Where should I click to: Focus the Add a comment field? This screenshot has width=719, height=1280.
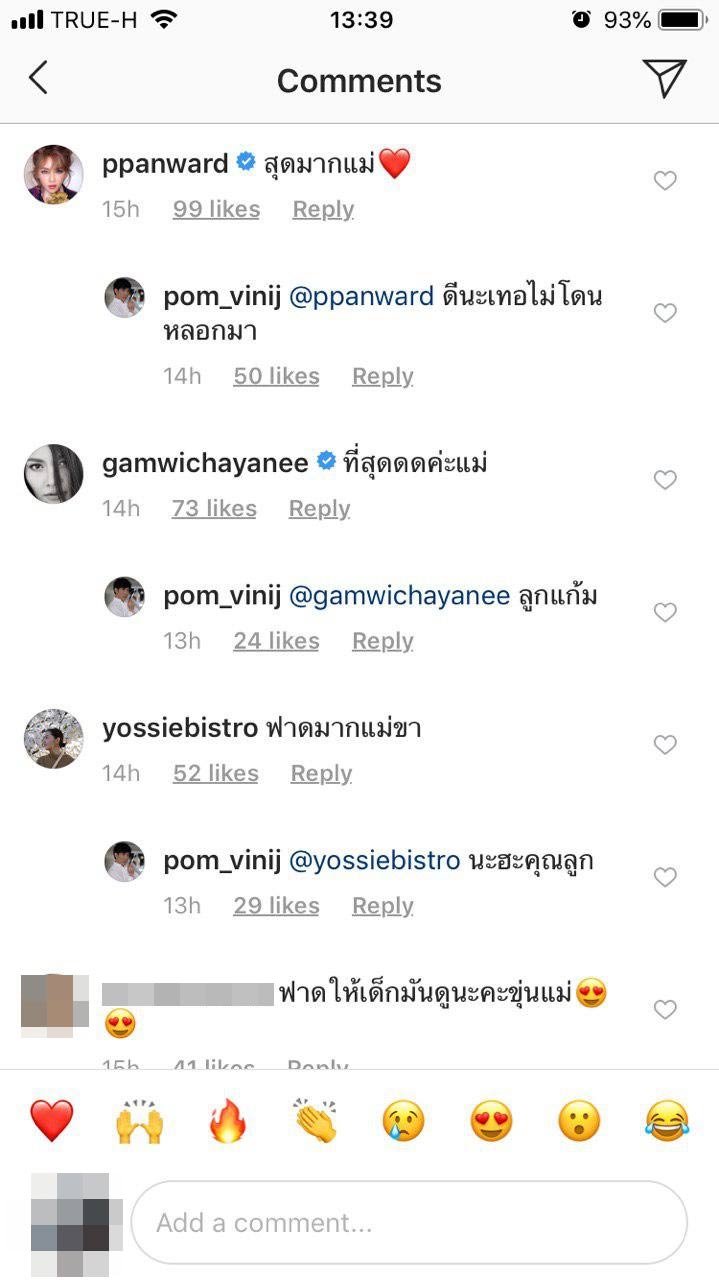(x=408, y=1222)
